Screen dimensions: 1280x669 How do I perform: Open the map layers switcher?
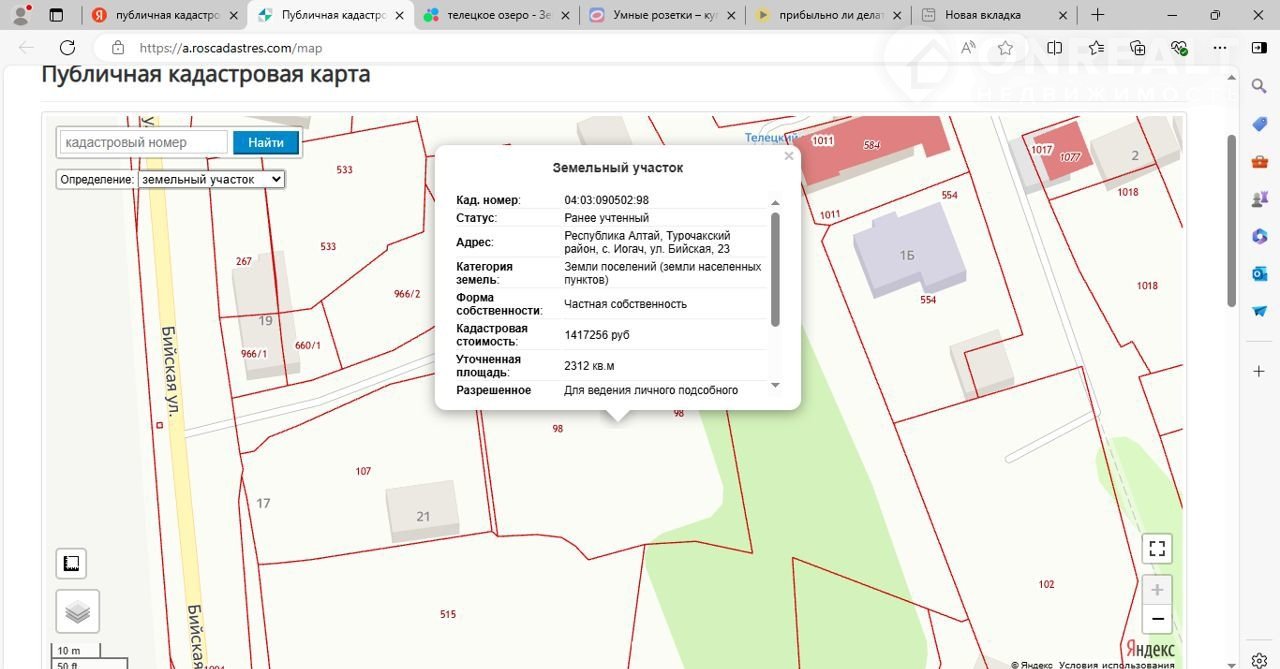pos(77,611)
